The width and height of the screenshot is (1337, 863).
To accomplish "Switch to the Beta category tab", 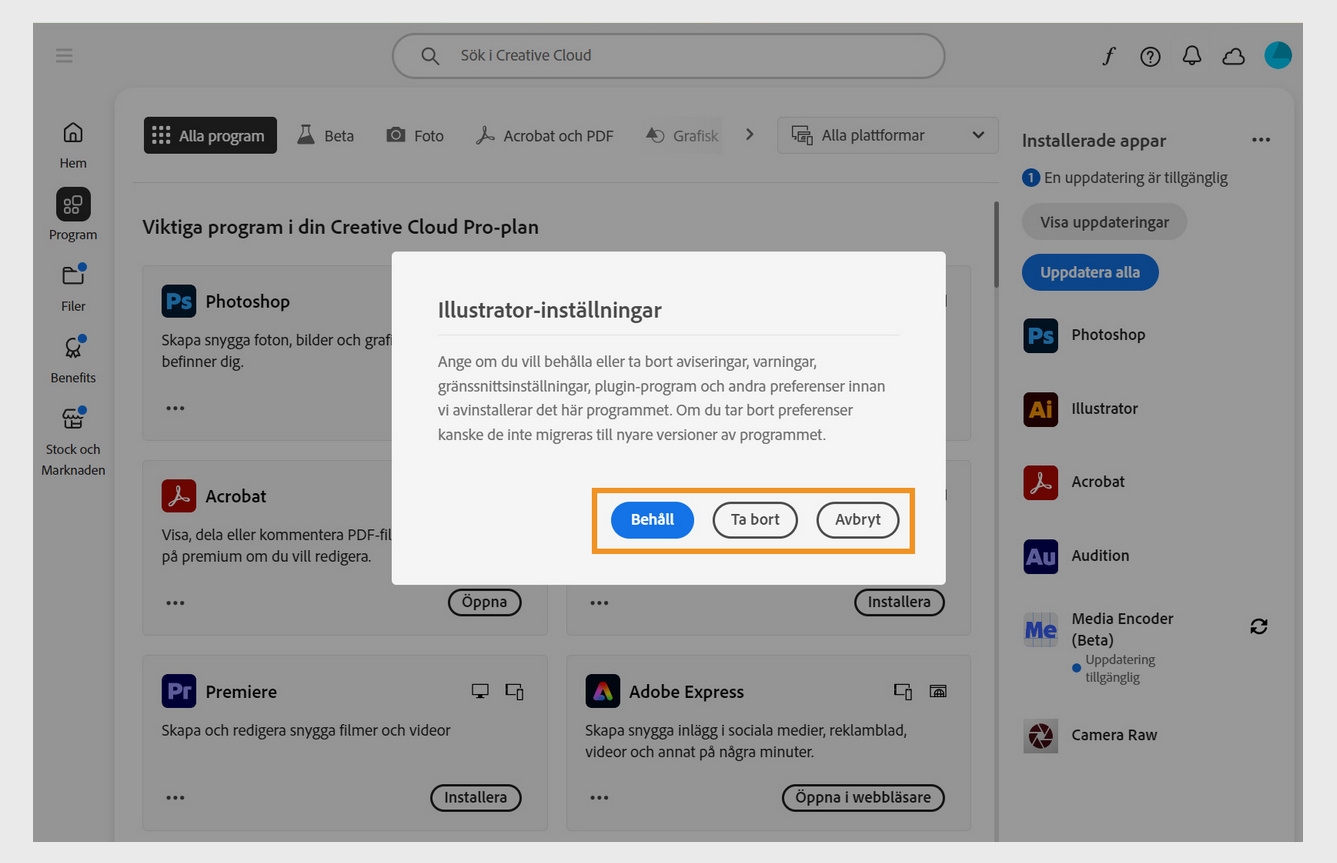I will point(325,135).
